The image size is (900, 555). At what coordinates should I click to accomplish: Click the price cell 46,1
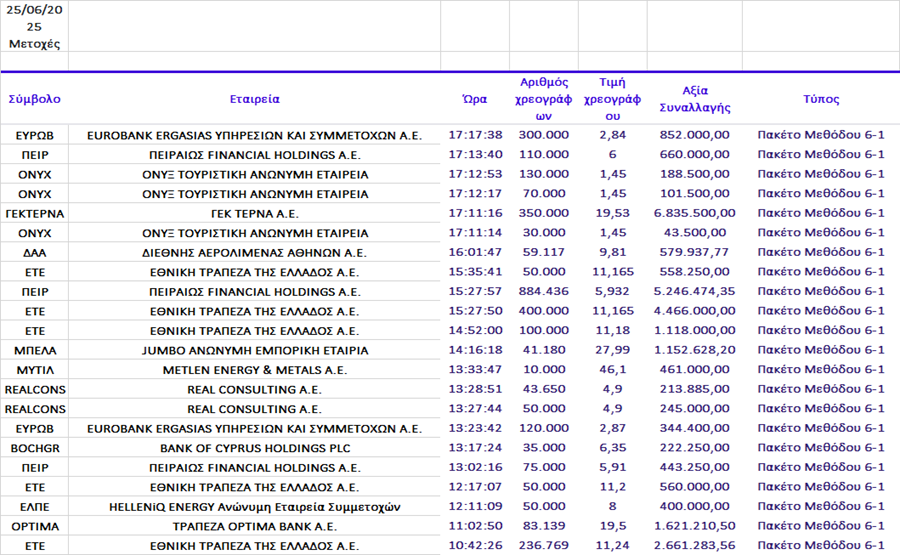coord(612,369)
